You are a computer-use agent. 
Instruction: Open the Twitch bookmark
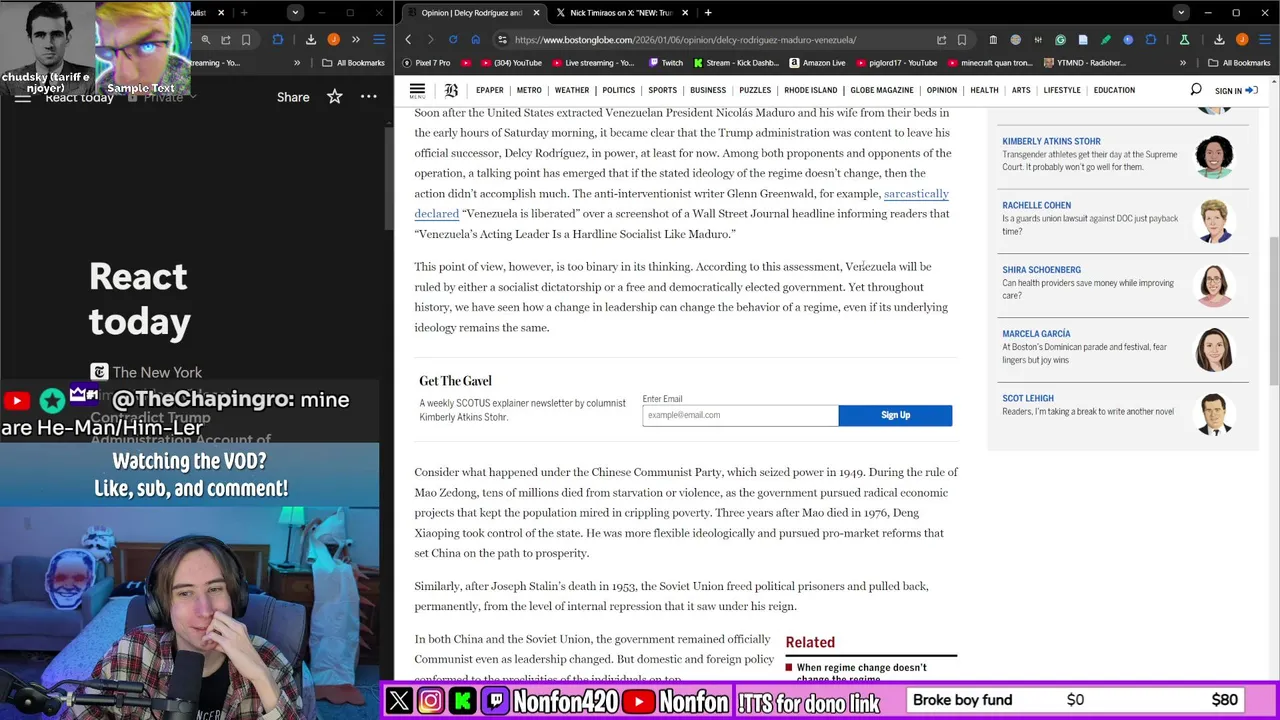[666, 63]
